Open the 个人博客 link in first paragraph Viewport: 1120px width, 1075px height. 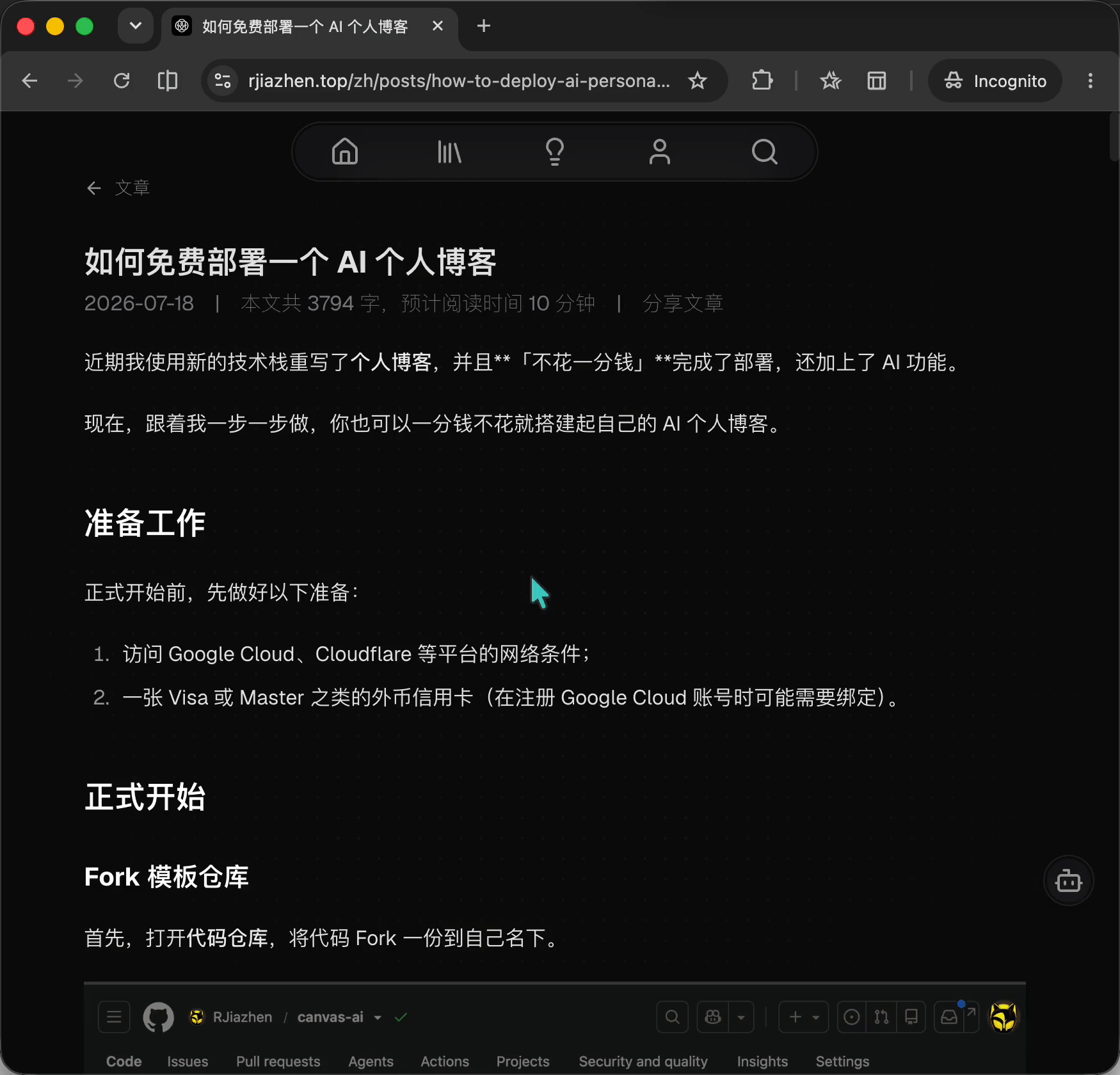pos(391,362)
